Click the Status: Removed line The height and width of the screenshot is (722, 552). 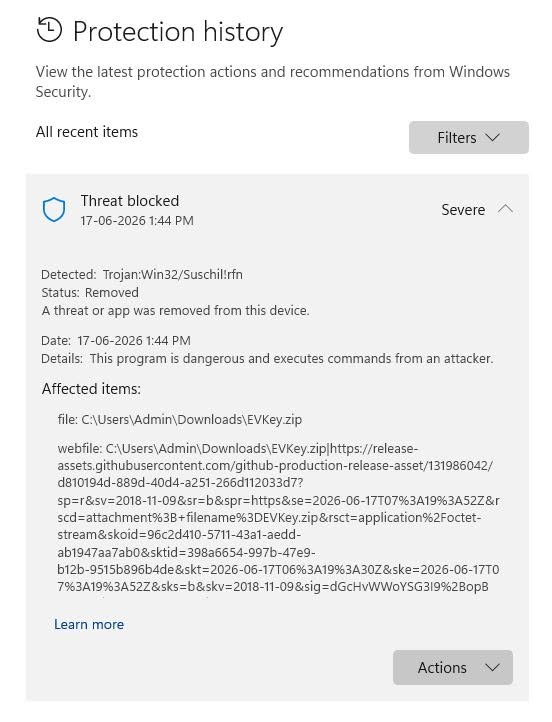pyautogui.click(x=90, y=292)
